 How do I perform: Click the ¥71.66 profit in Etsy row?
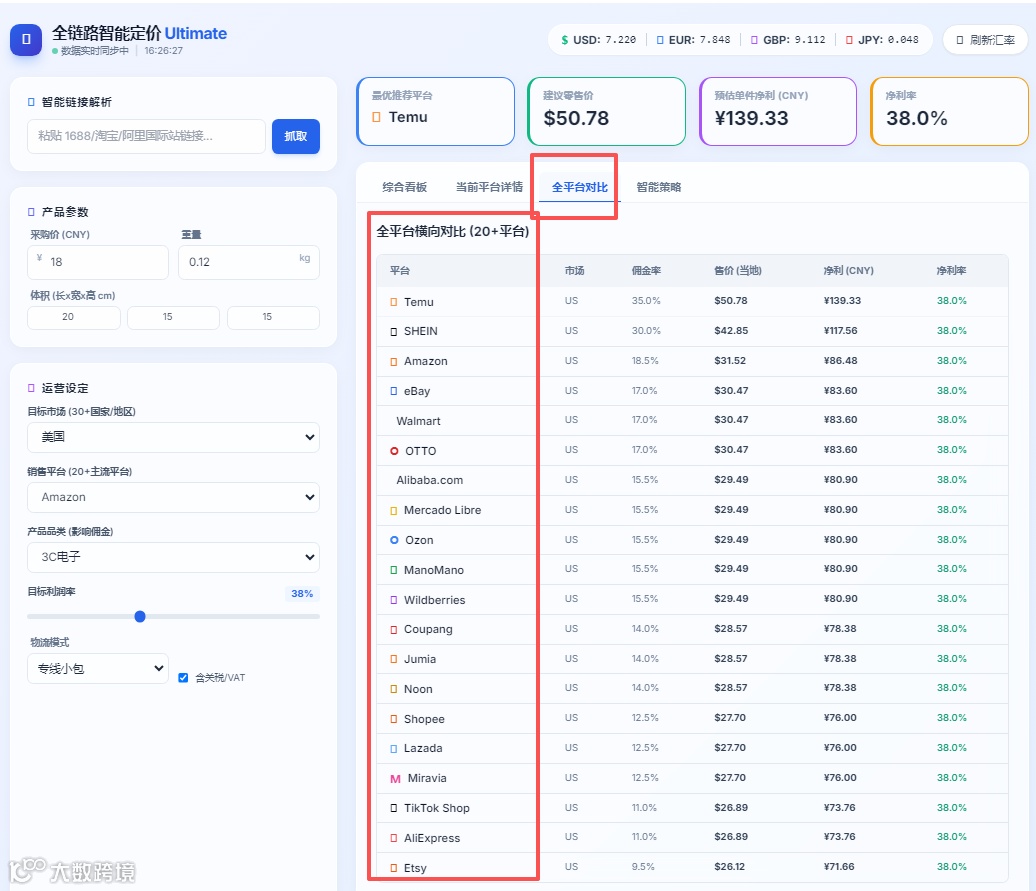click(x=839, y=867)
